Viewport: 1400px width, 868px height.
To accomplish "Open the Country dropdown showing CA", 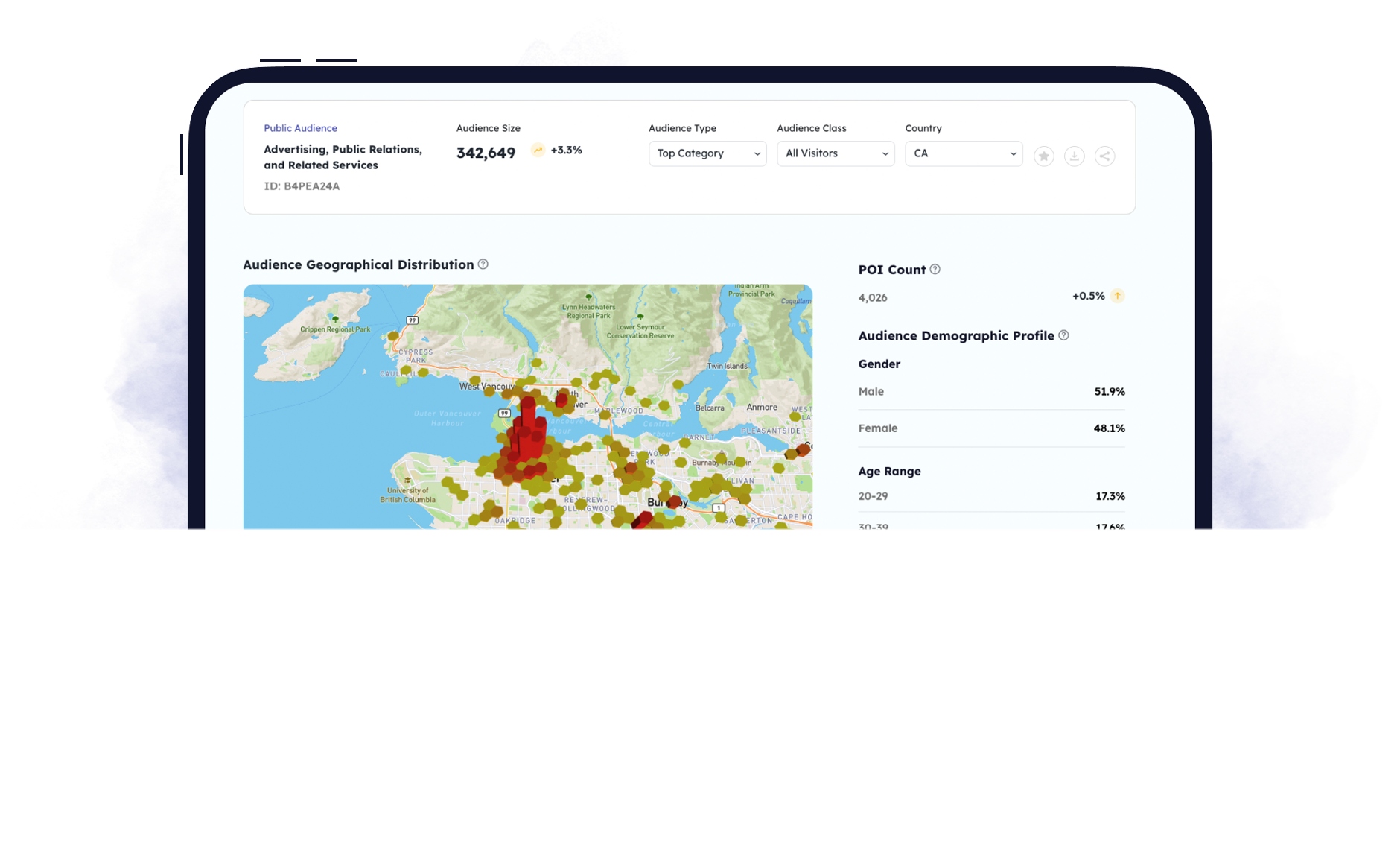I will (964, 153).
